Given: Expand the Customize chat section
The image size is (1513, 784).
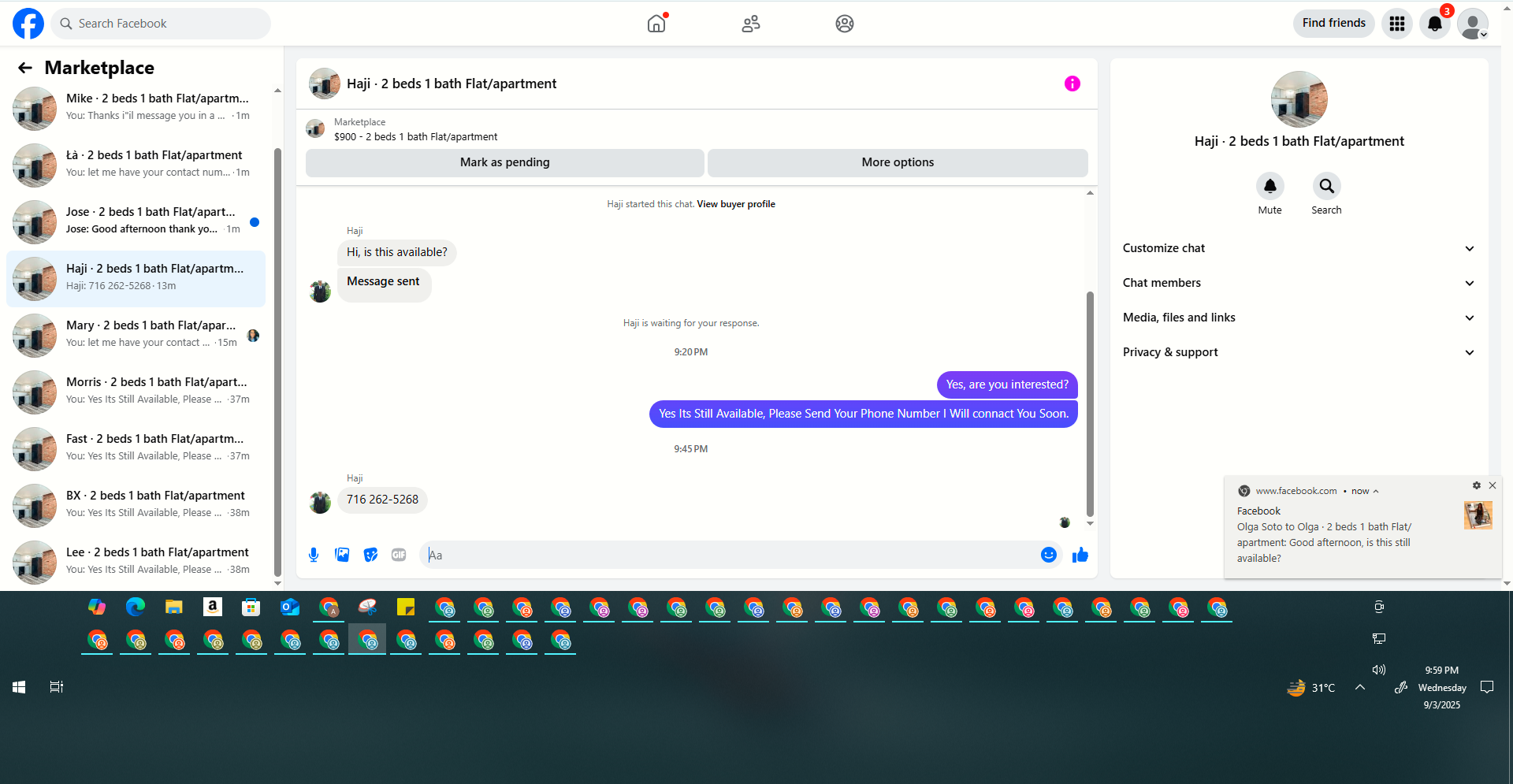Looking at the screenshot, I should (x=1298, y=248).
